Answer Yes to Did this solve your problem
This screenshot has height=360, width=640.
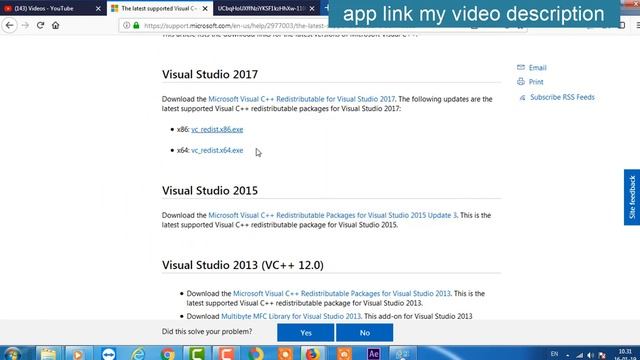click(x=306, y=333)
